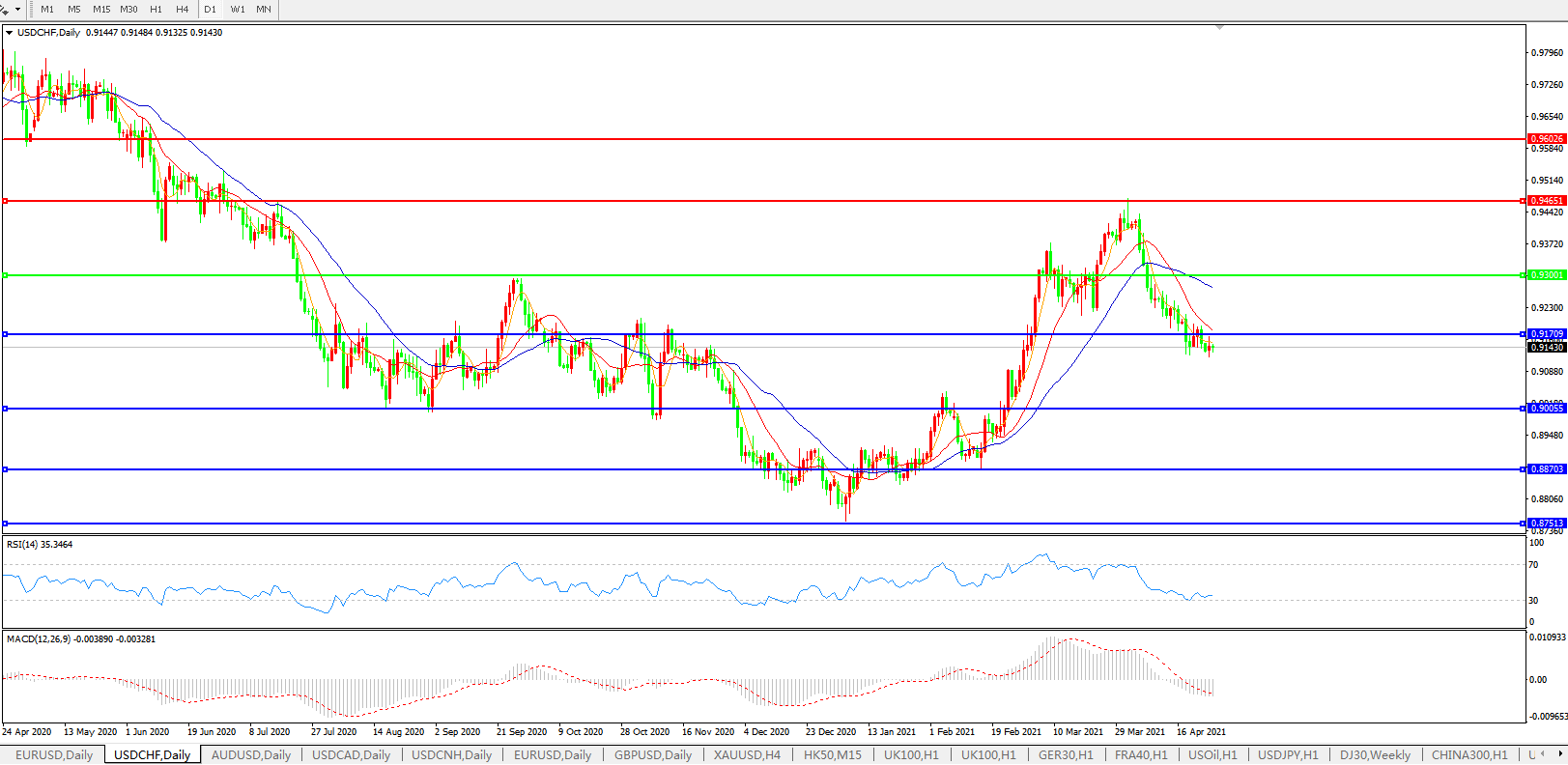
Task: Select the H4 timeframe button
Action: [183, 9]
